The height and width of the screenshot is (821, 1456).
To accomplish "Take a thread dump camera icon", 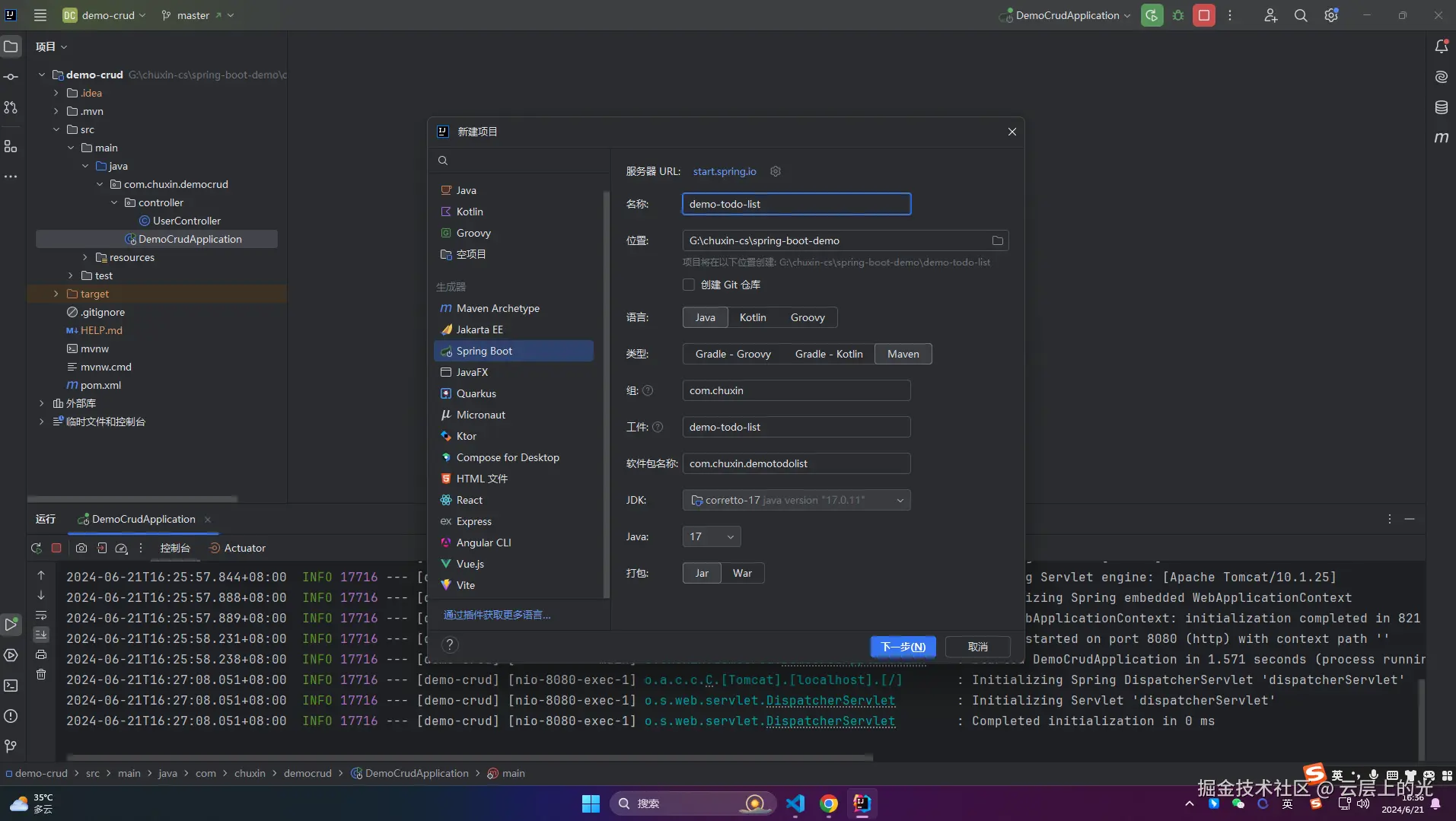I will pyautogui.click(x=81, y=548).
